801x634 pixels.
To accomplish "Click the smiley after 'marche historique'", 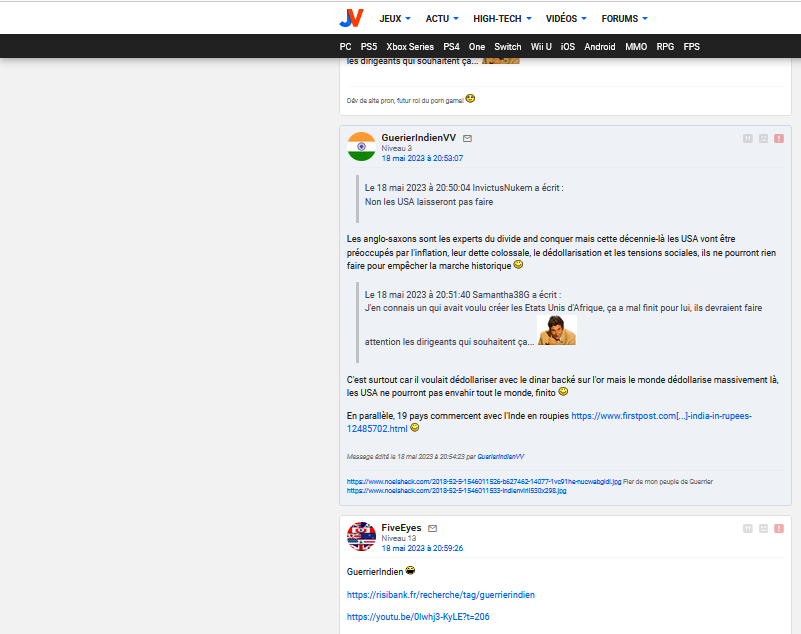I will (518, 265).
